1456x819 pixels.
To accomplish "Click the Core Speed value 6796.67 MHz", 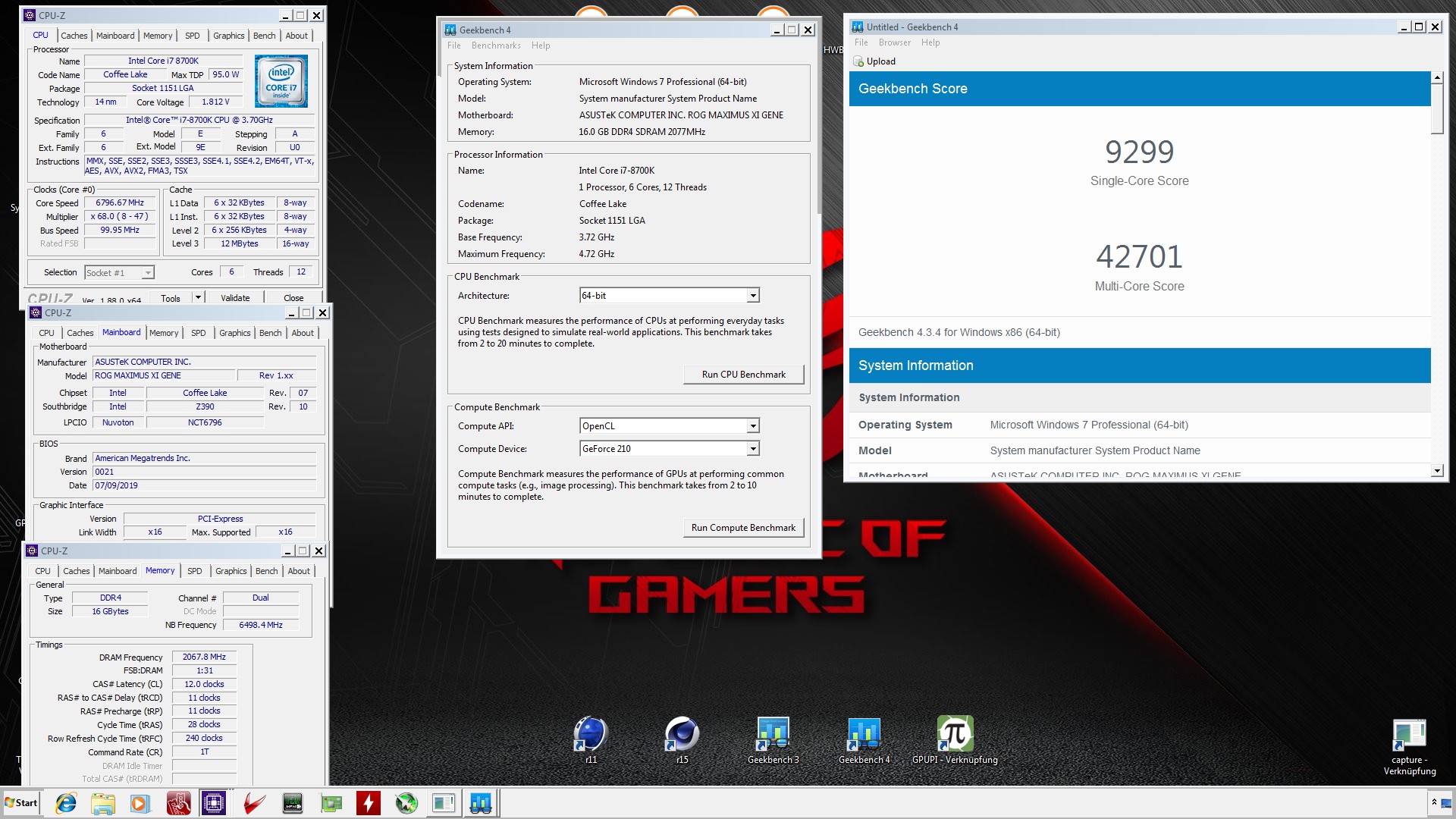I will click(x=120, y=203).
